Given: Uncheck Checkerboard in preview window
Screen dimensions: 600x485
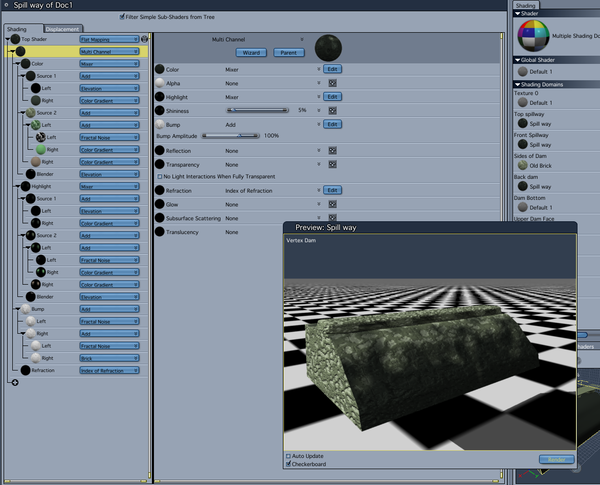Looking at the screenshot, I should 288,464.
